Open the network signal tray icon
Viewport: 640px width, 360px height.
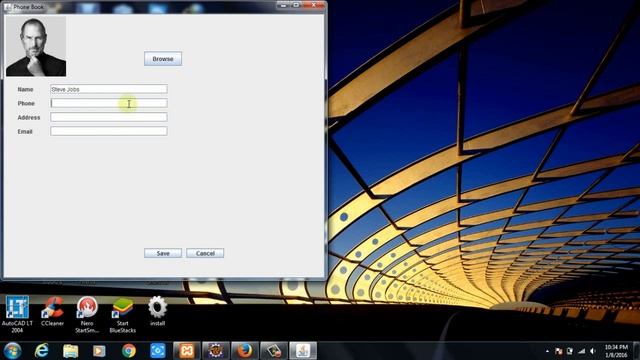pos(582,351)
